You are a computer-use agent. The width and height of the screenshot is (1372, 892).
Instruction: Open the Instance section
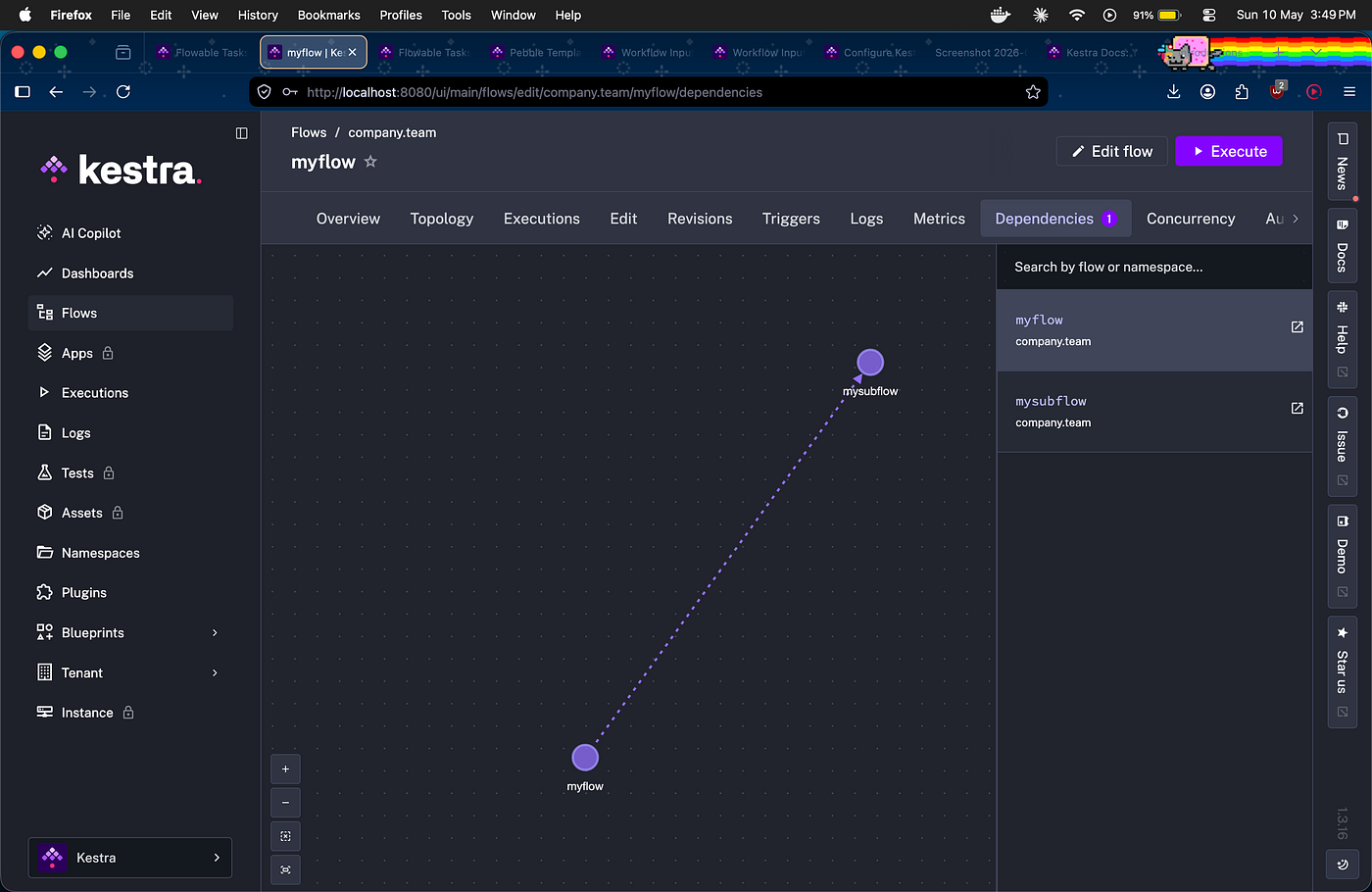click(130, 713)
